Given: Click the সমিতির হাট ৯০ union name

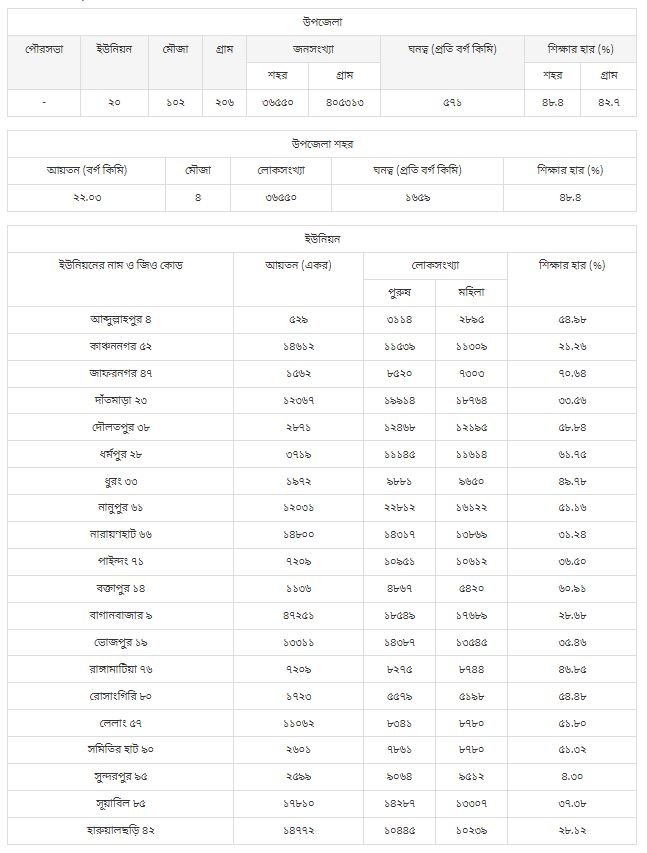Looking at the screenshot, I should (120, 750).
